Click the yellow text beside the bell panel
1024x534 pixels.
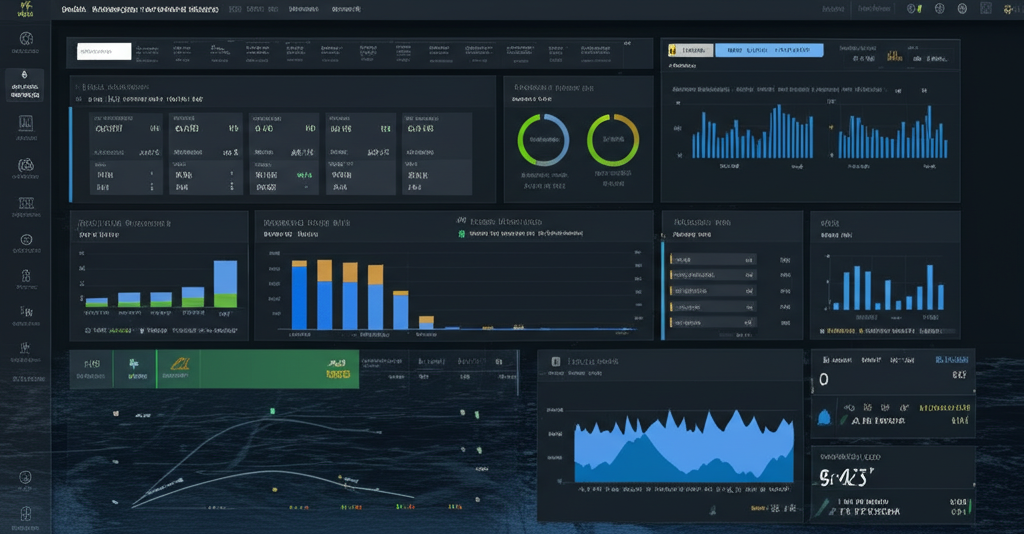(944, 408)
